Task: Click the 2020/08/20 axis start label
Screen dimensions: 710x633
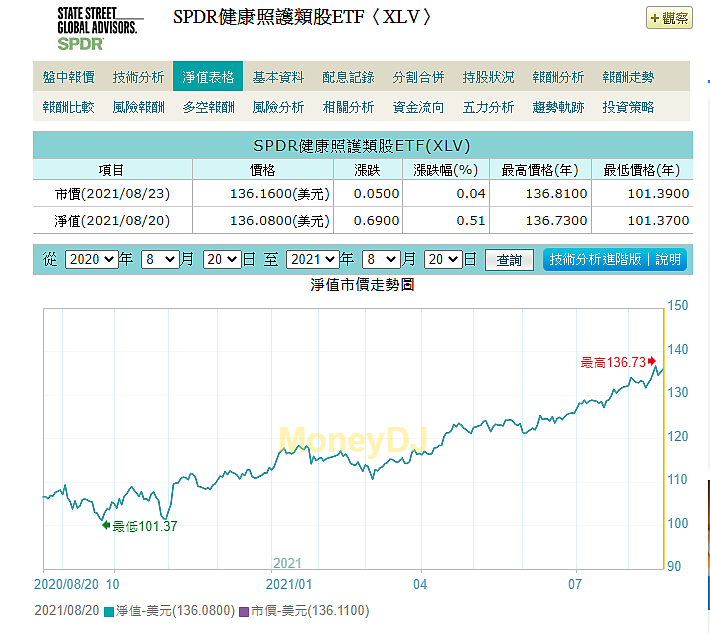Action: [x=66, y=584]
